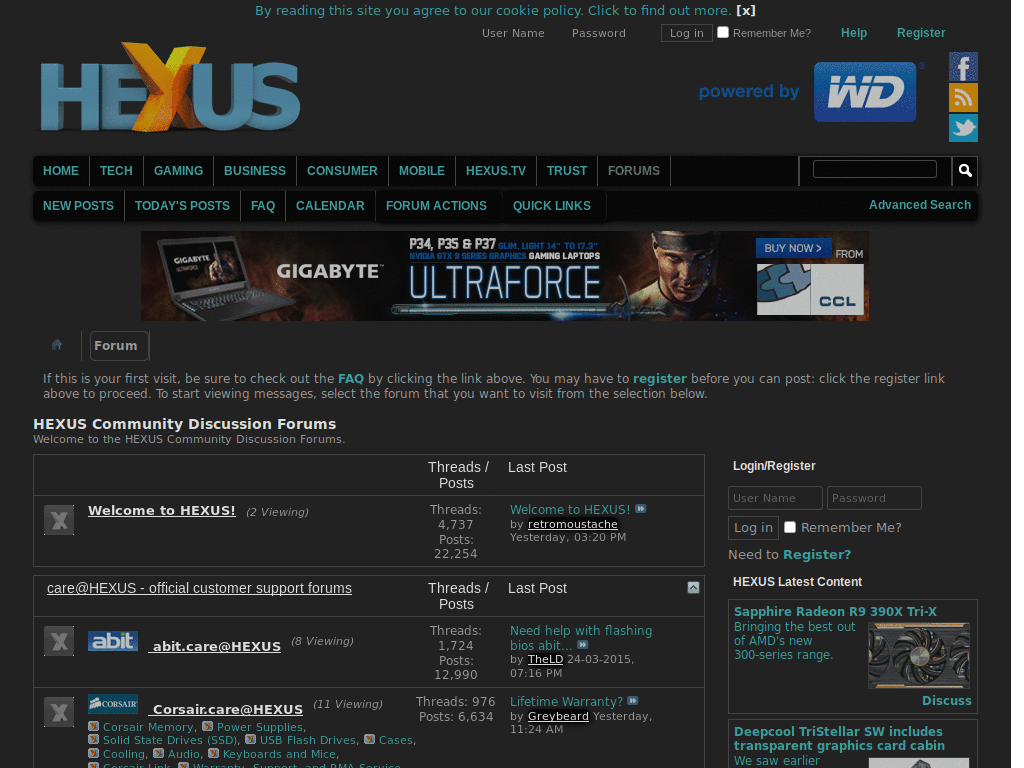1024x768 pixels.
Task: Open the TECH navigation item
Action: 118,173
